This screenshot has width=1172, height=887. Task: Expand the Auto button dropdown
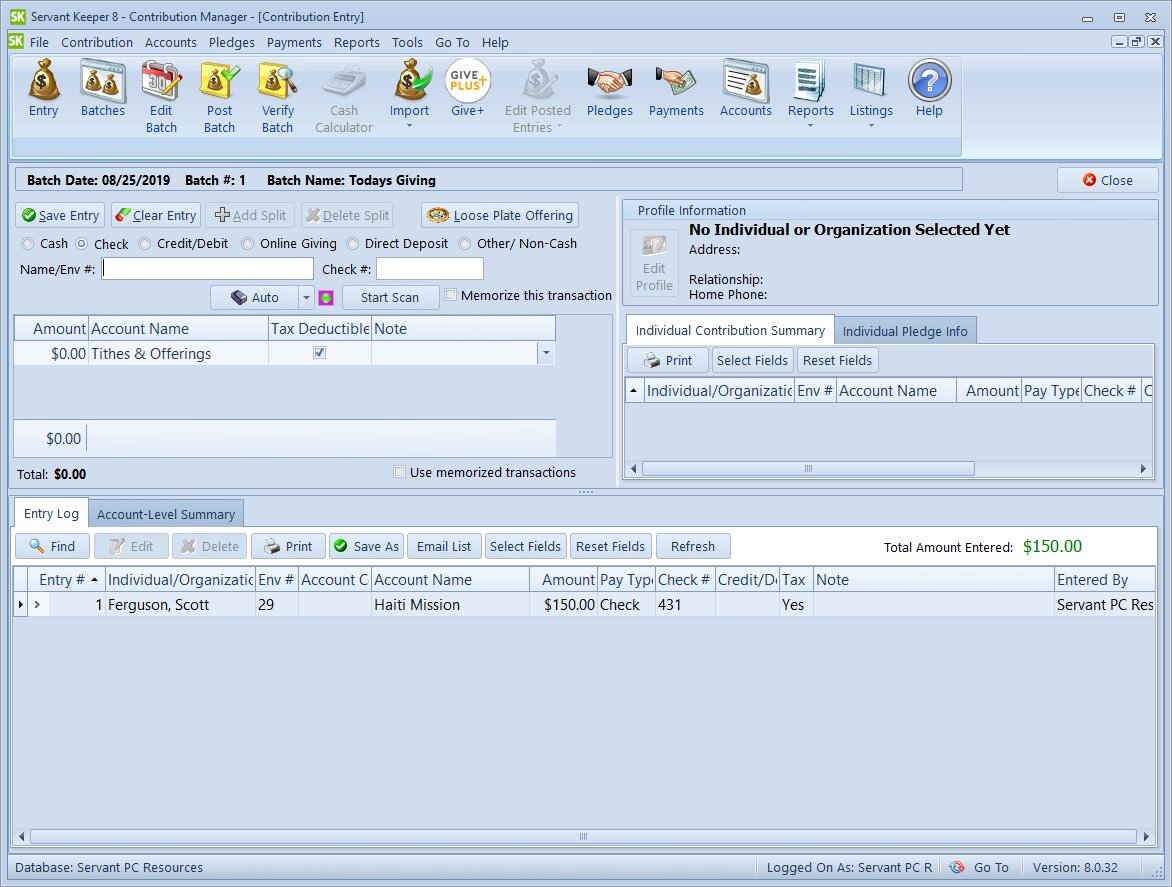click(304, 297)
